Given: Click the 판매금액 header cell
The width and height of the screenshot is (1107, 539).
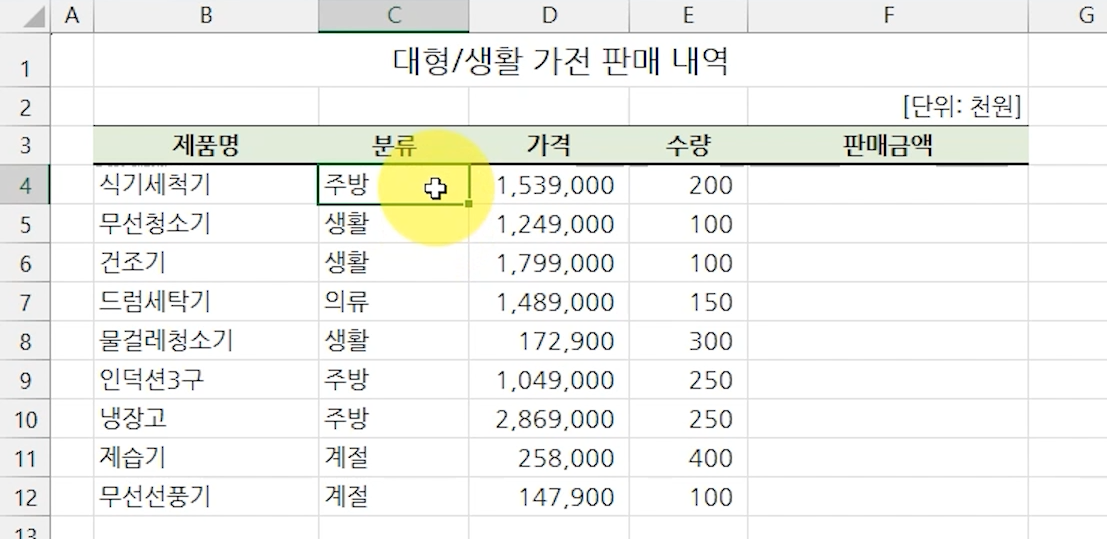Looking at the screenshot, I should (887, 146).
